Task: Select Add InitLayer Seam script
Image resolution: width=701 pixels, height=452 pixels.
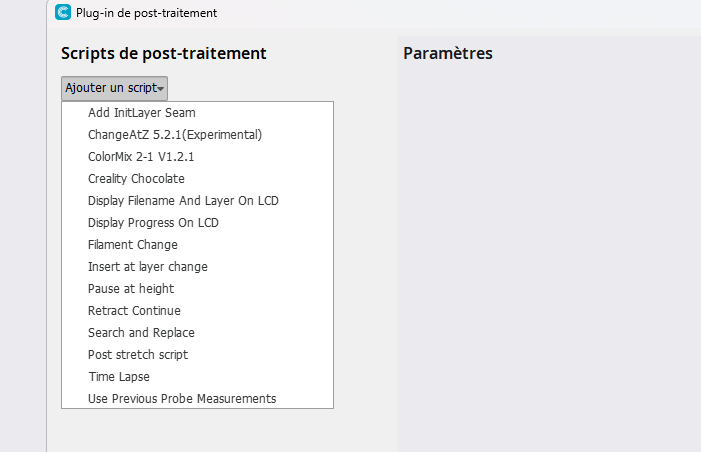Action: [x=197, y=113]
